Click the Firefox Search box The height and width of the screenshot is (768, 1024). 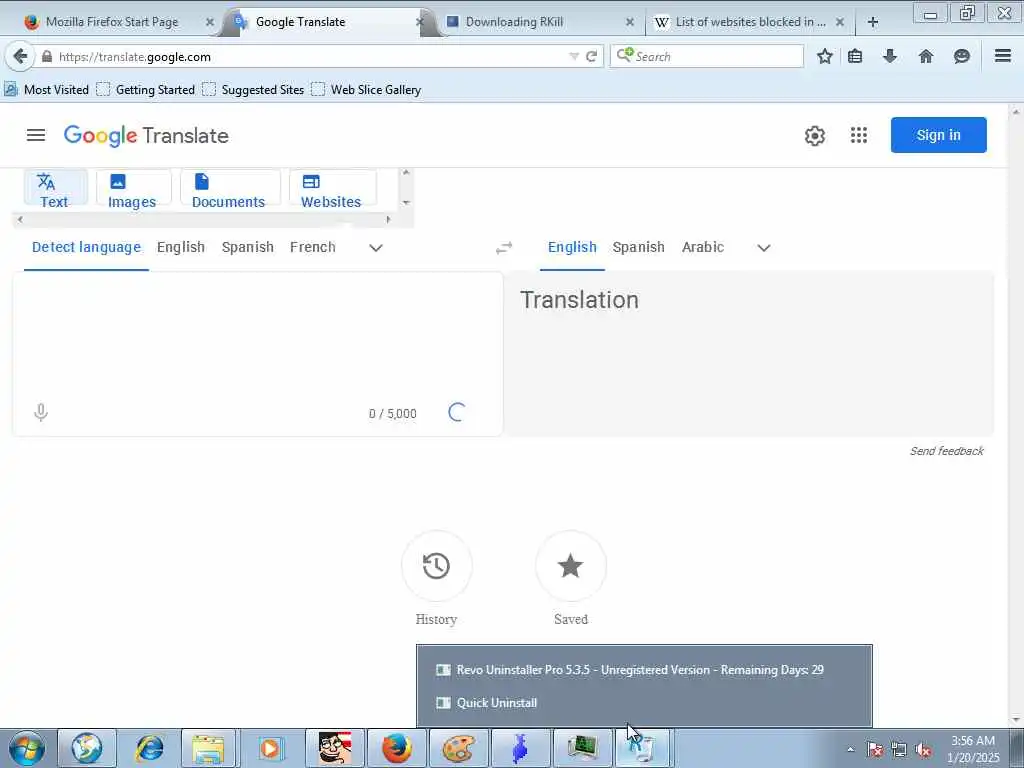point(707,56)
